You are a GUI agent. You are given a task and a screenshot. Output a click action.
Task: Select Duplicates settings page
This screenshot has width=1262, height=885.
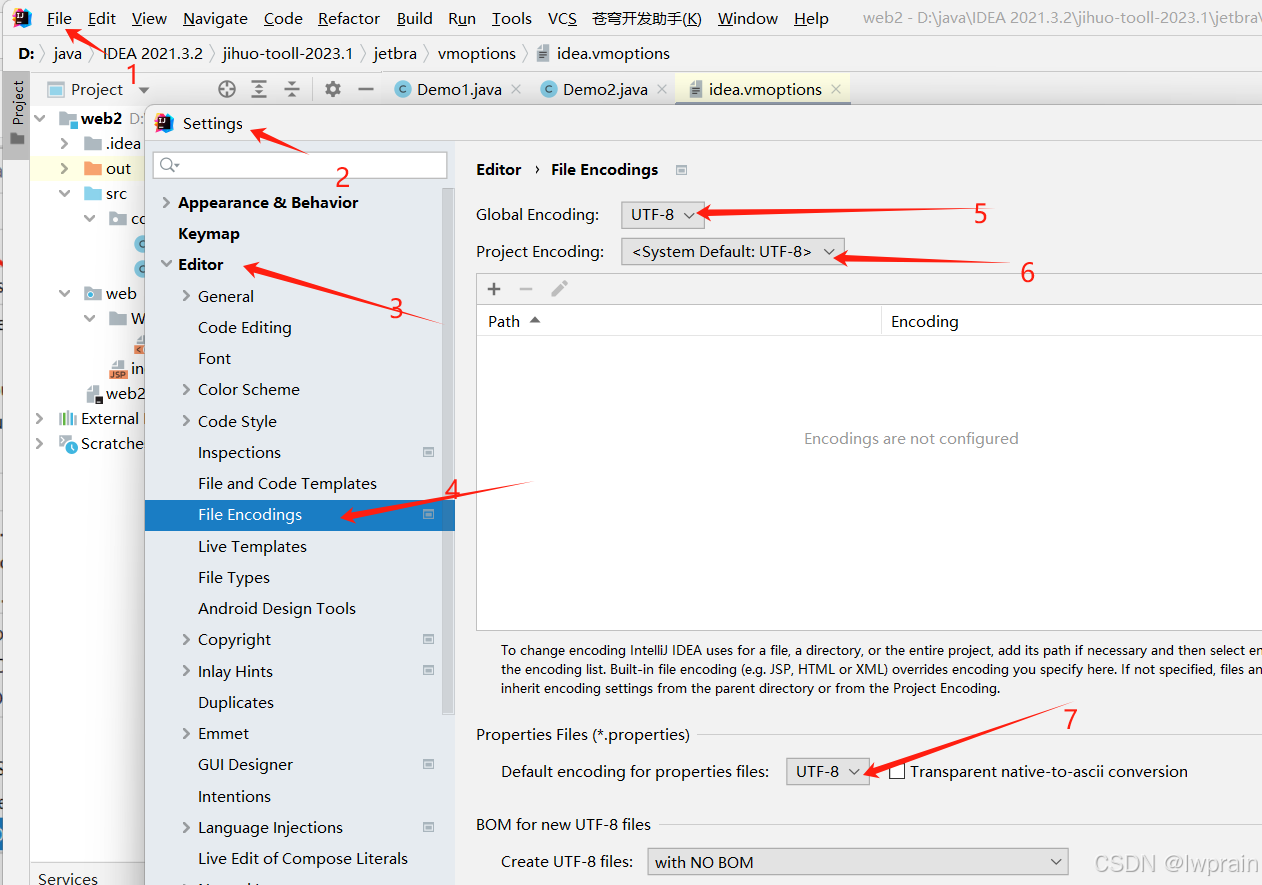tap(236, 702)
